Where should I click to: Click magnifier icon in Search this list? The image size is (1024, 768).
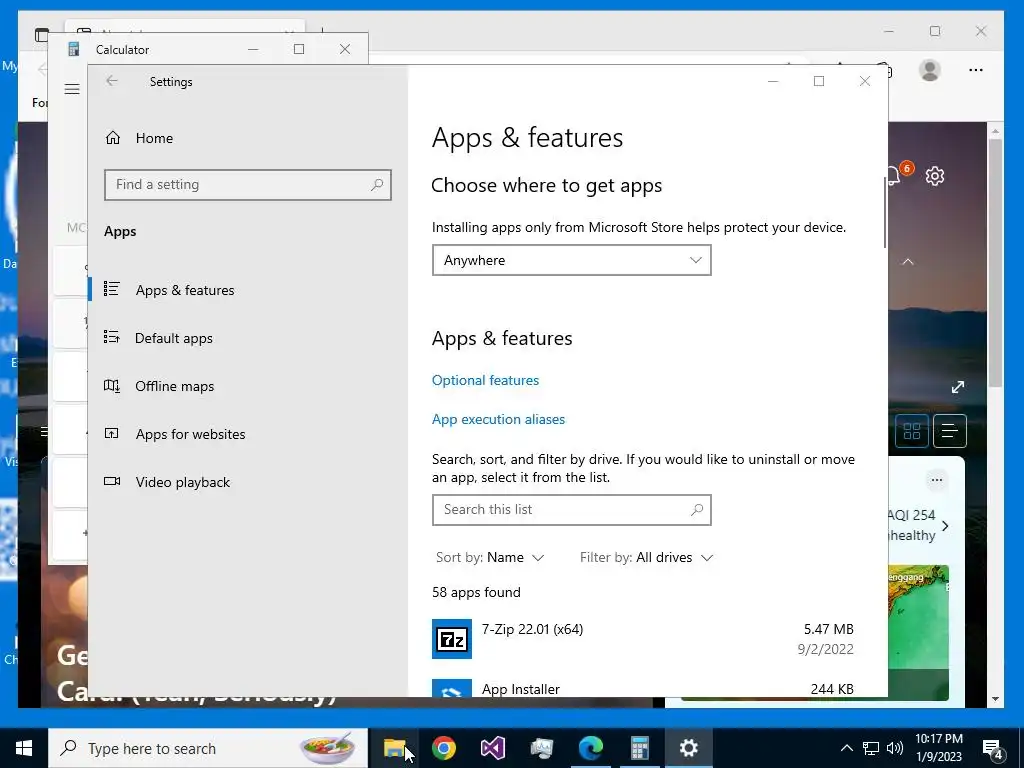pyautogui.click(x=697, y=509)
